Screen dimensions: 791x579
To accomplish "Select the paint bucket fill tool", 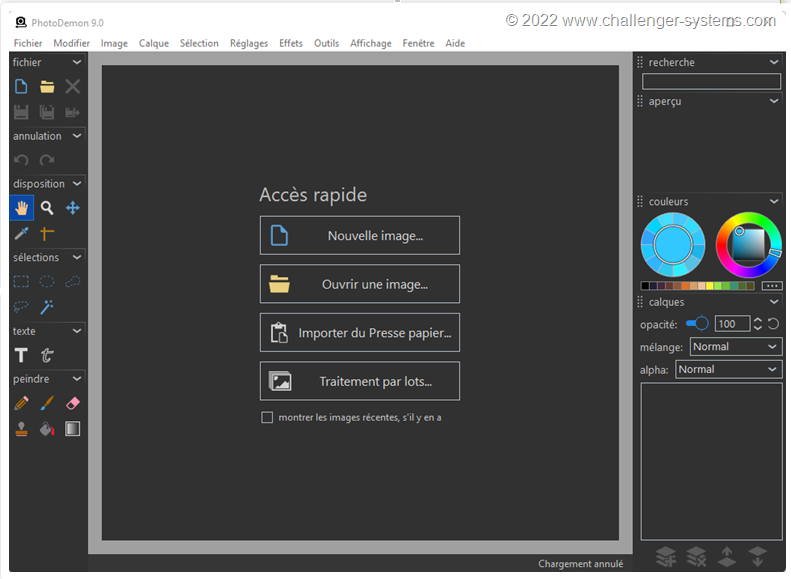I will (47, 429).
